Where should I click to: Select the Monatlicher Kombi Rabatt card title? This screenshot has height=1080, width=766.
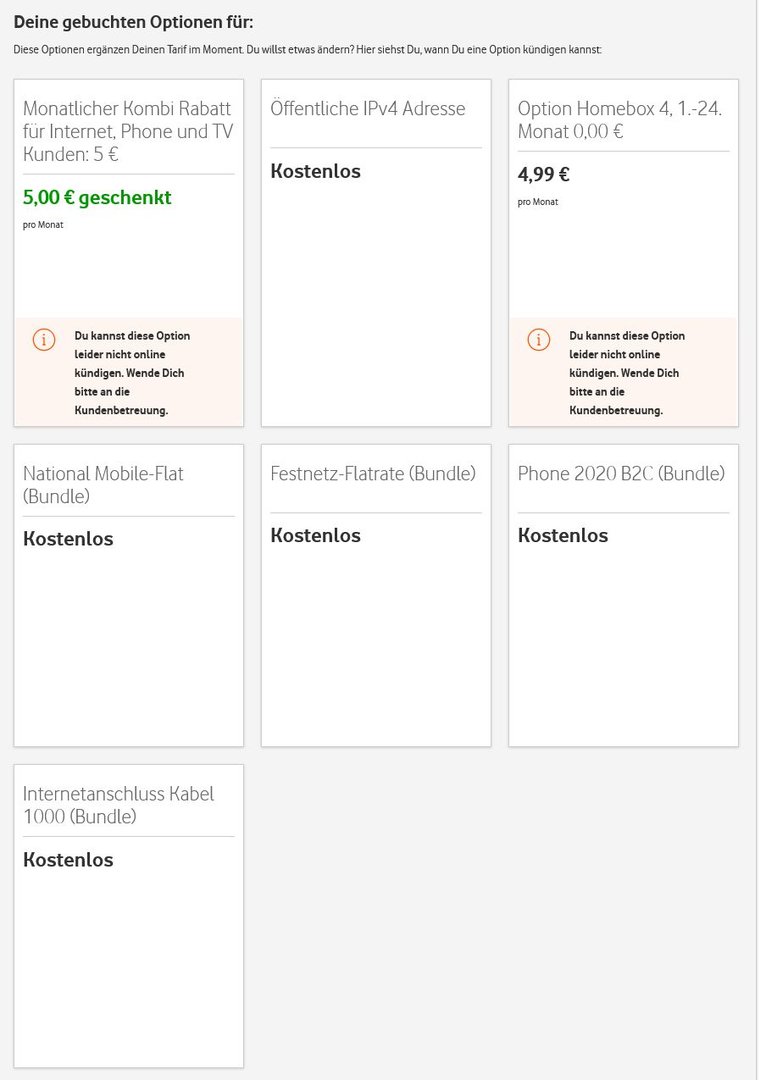tap(128, 131)
